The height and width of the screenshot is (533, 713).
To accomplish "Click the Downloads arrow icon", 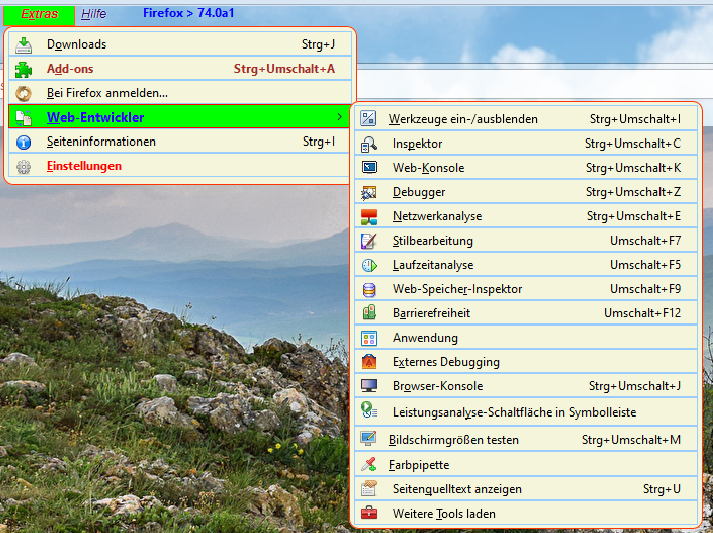I will tap(24, 45).
